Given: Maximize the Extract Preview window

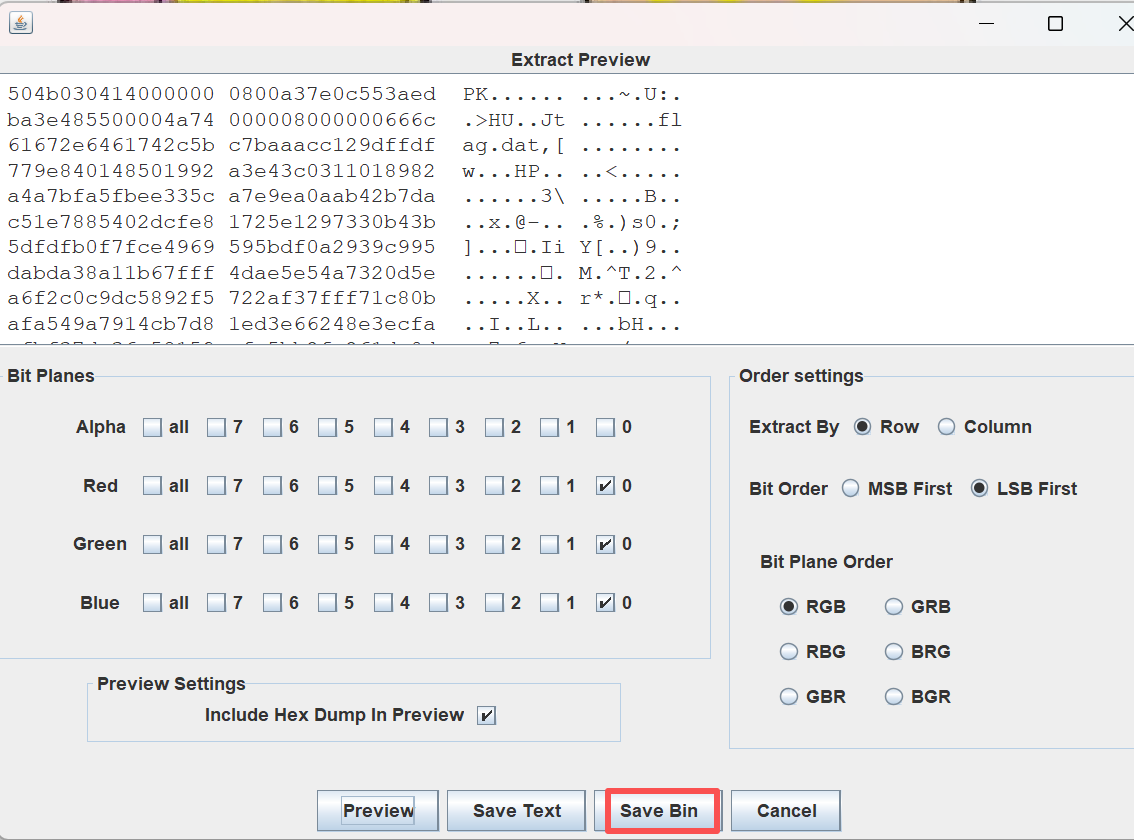Looking at the screenshot, I should pos(1055,24).
